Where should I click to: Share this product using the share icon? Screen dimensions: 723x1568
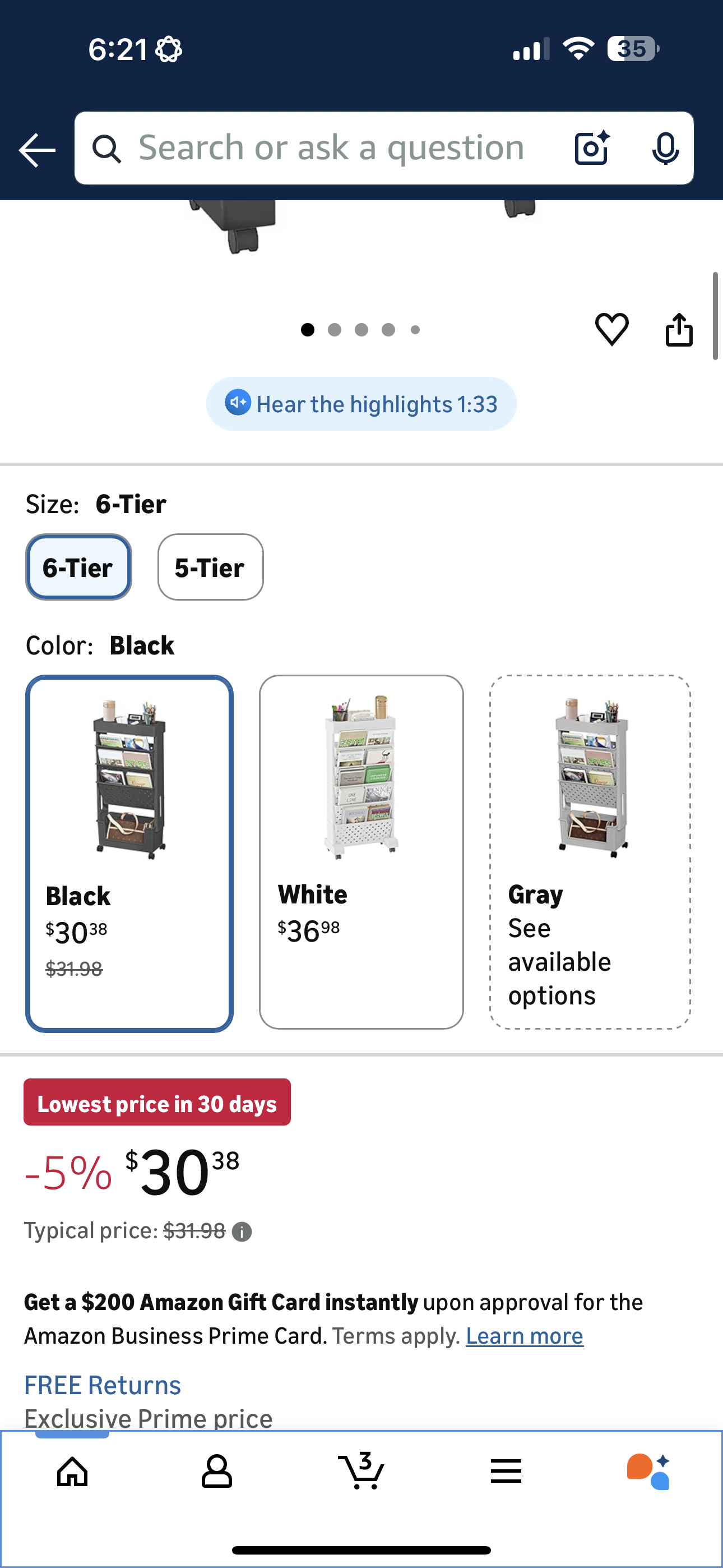click(x=679, y=329)
